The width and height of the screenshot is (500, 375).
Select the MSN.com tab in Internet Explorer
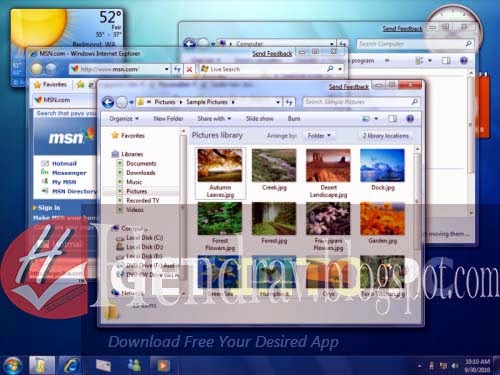[x=63, y=100]
